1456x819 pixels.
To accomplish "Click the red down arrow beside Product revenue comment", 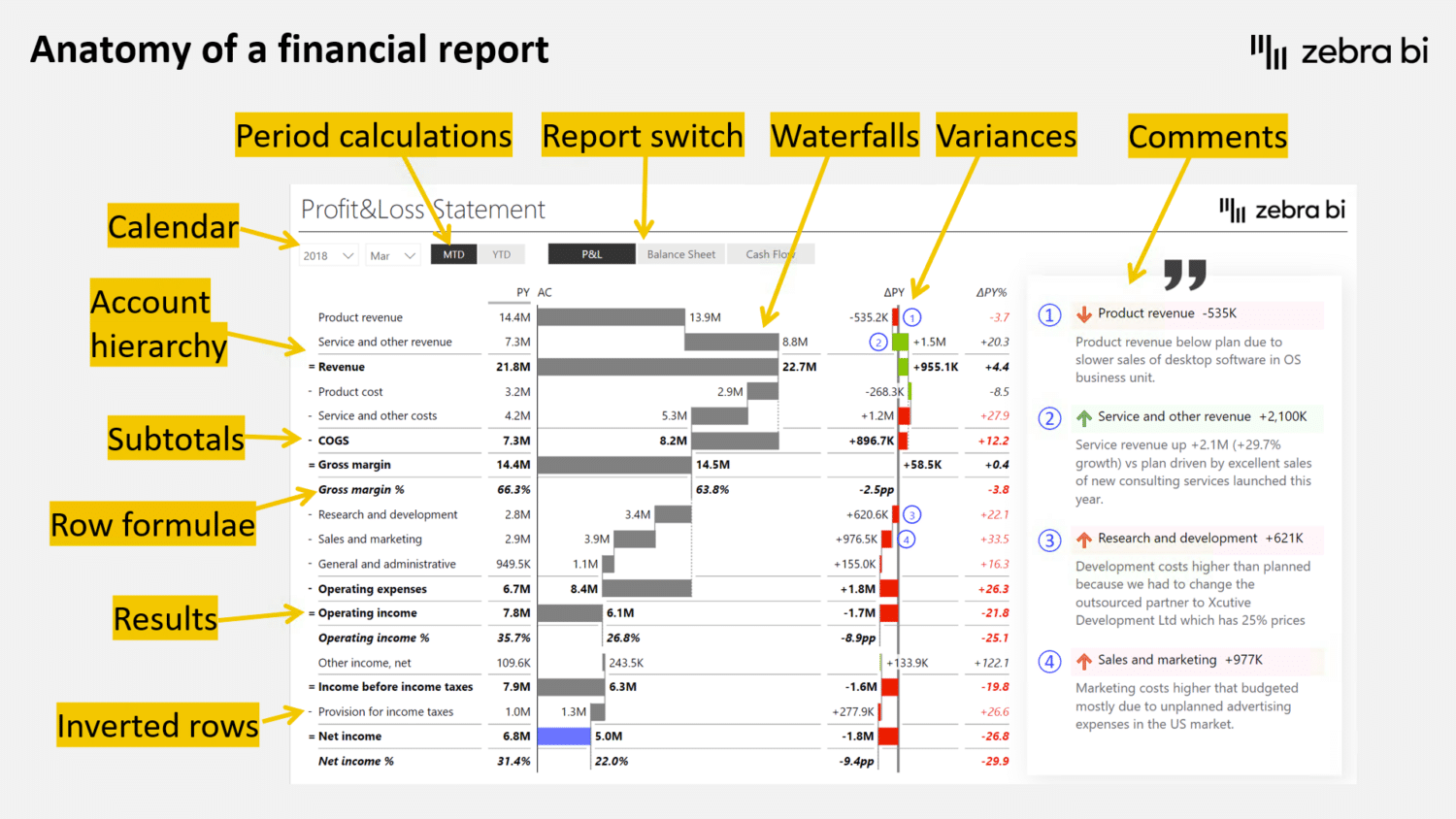I will click(x=1084, y=314).
